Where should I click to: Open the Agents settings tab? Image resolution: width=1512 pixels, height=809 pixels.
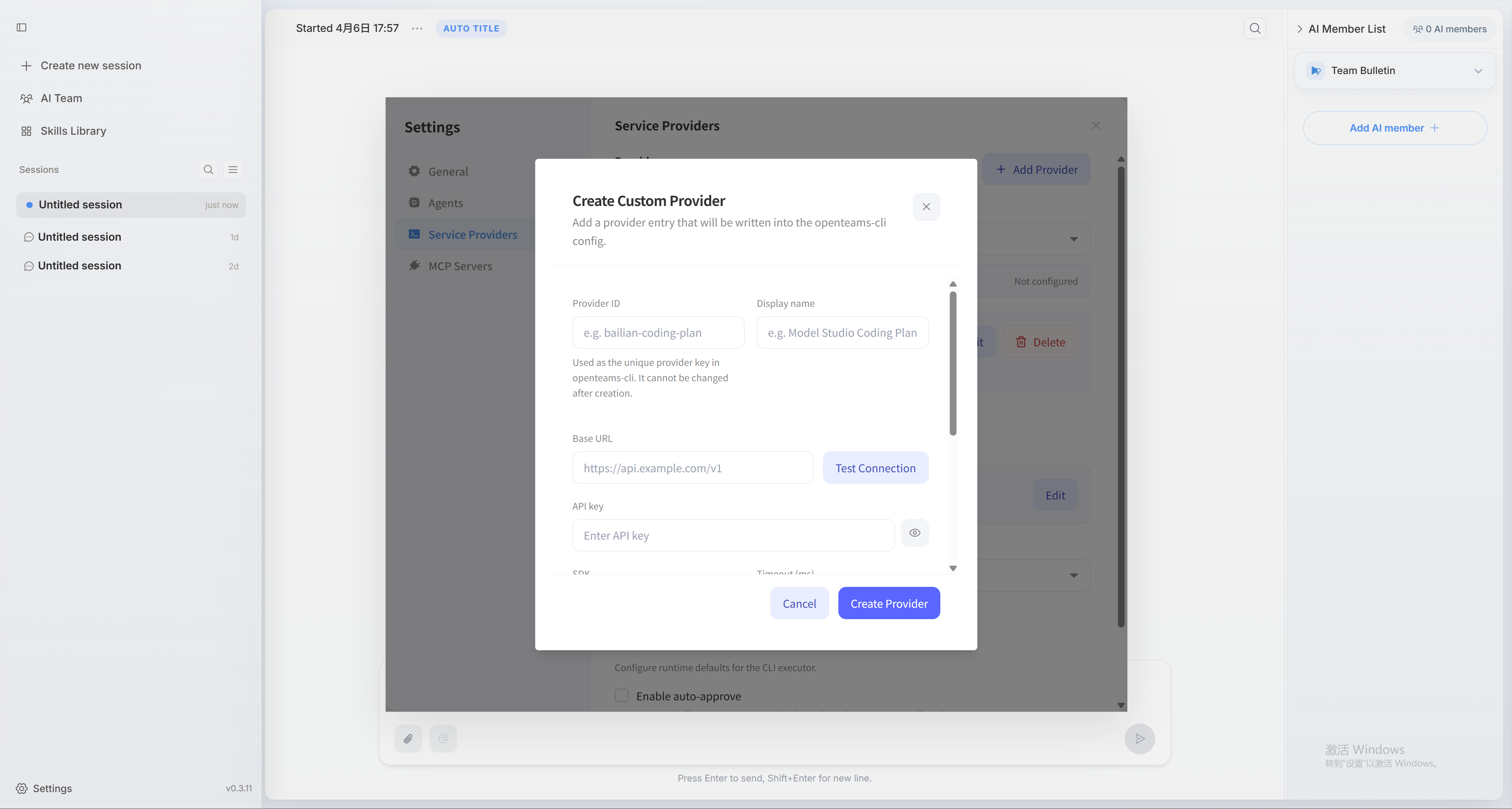(x=445, y=203)
